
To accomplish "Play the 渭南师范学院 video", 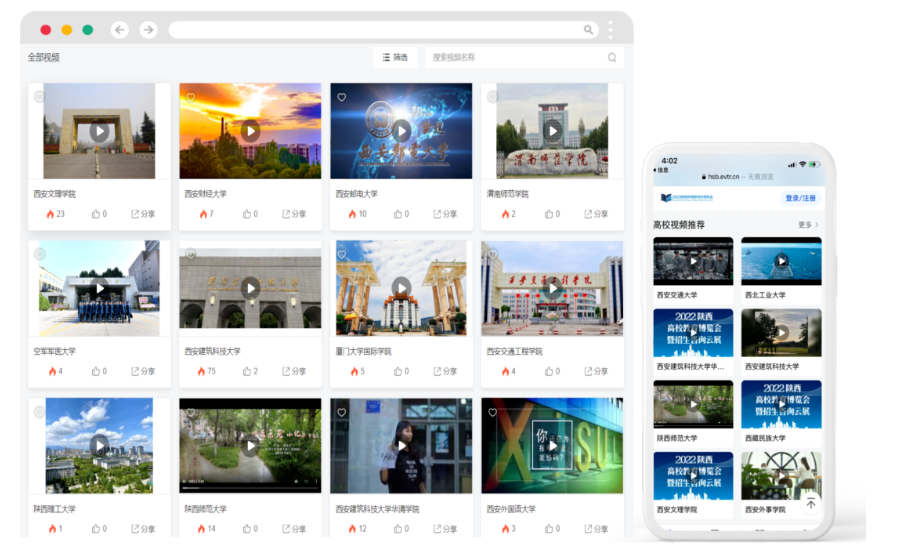I will pyautogui.click(x=553, y=131).
